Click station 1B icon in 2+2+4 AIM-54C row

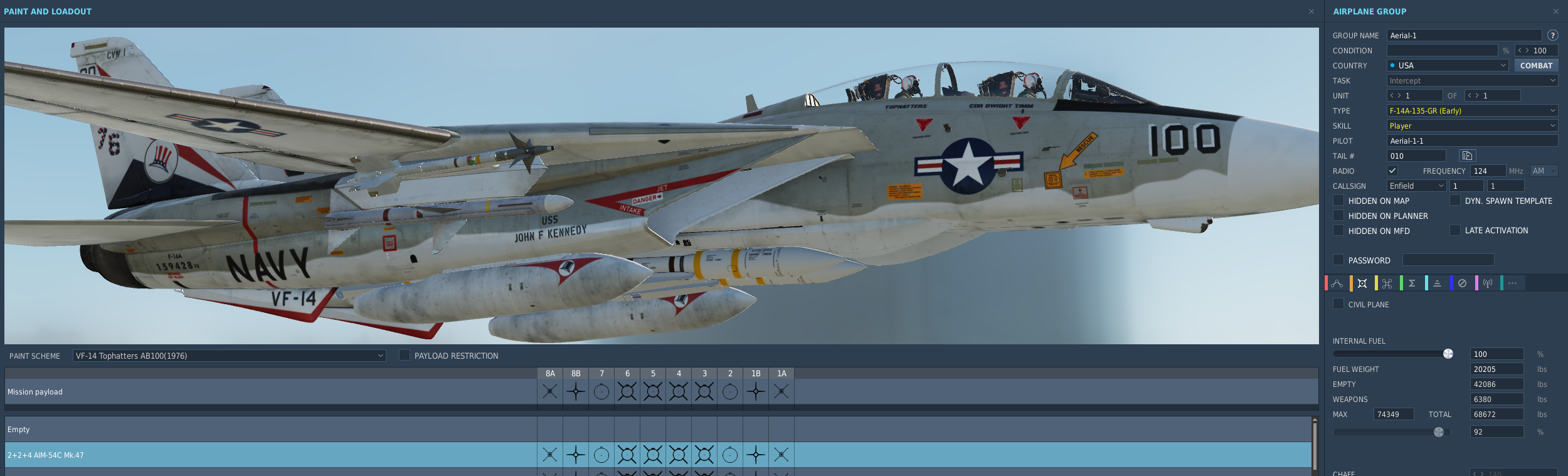point(756,455)
